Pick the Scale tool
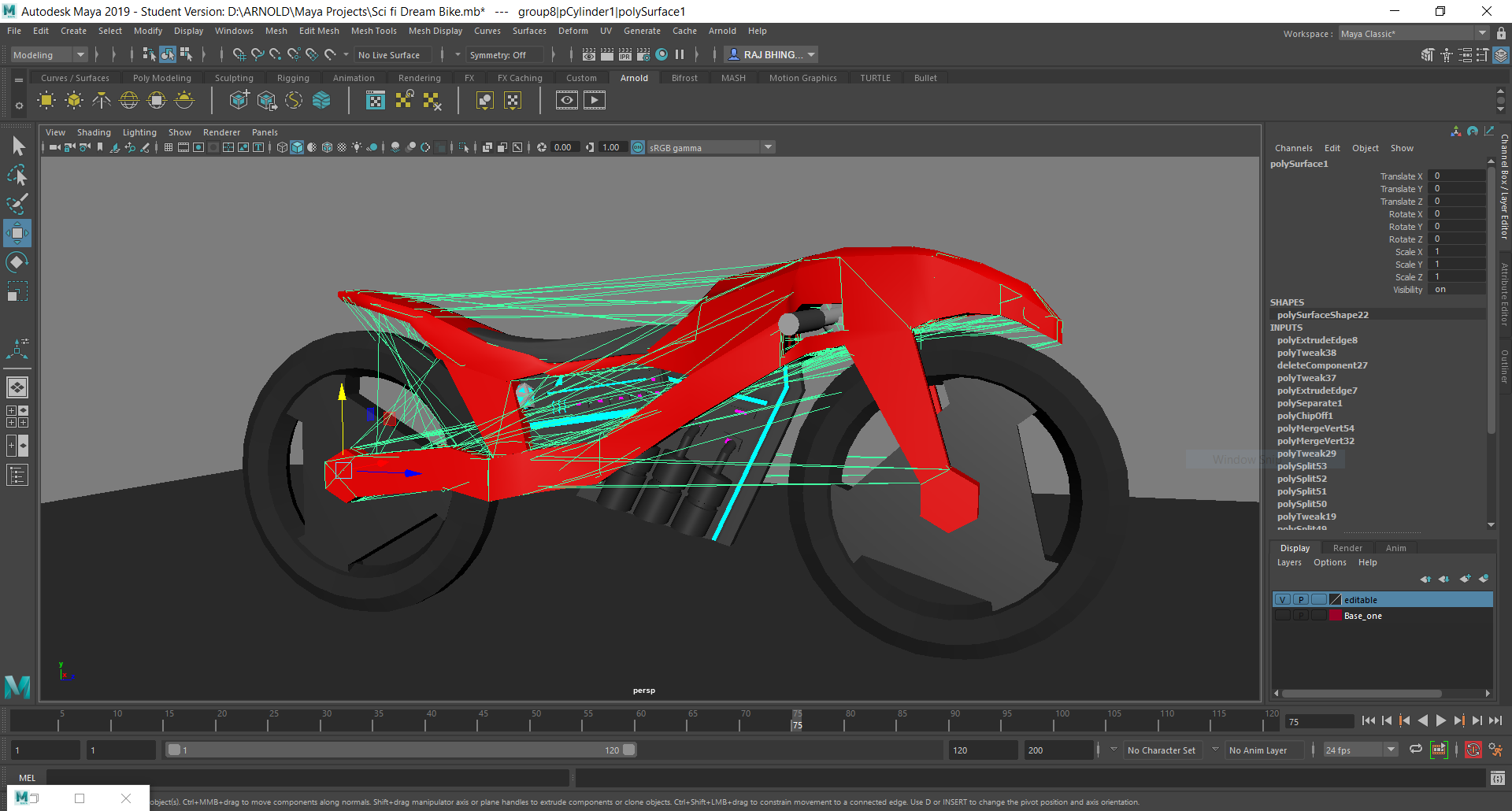The width and height of the screenshot is (1512, 811). click(x=17, y=291)
